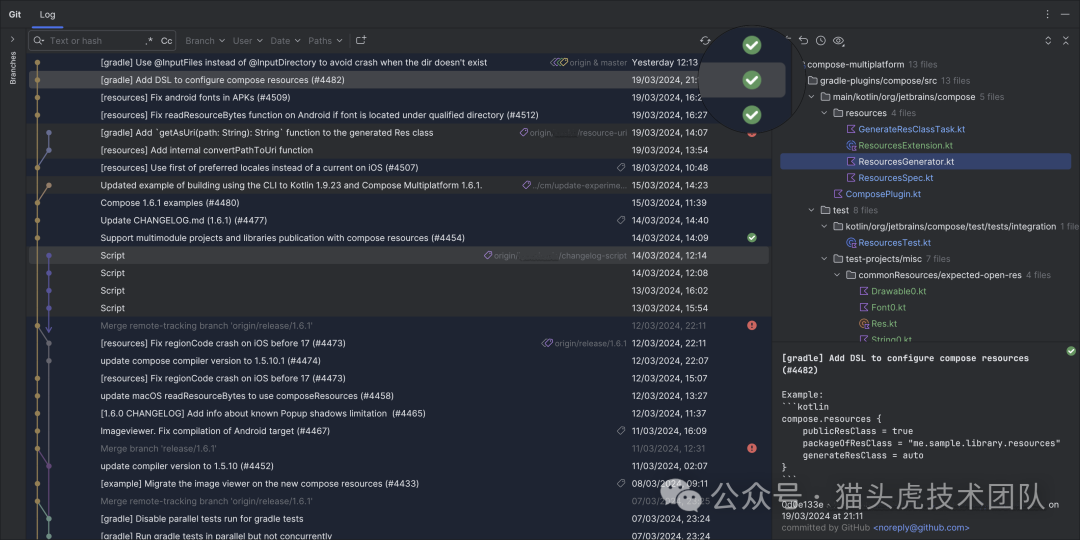The height and width of the screenshot is (540, 1080).
Task: Click folder icon beside gradle-plugins/compose/src
Action: point(812,81)
